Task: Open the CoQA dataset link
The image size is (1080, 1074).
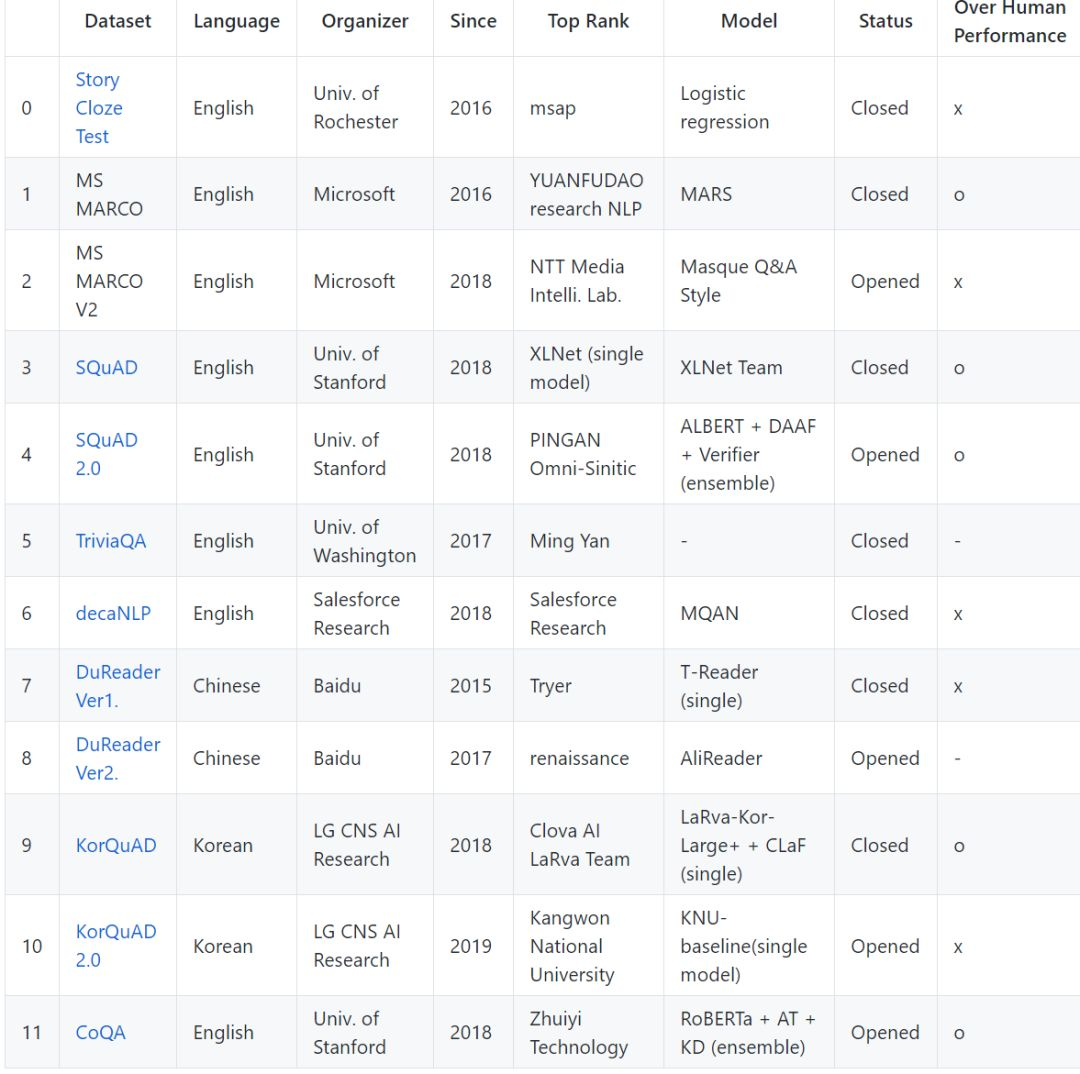Action: 100,1032
